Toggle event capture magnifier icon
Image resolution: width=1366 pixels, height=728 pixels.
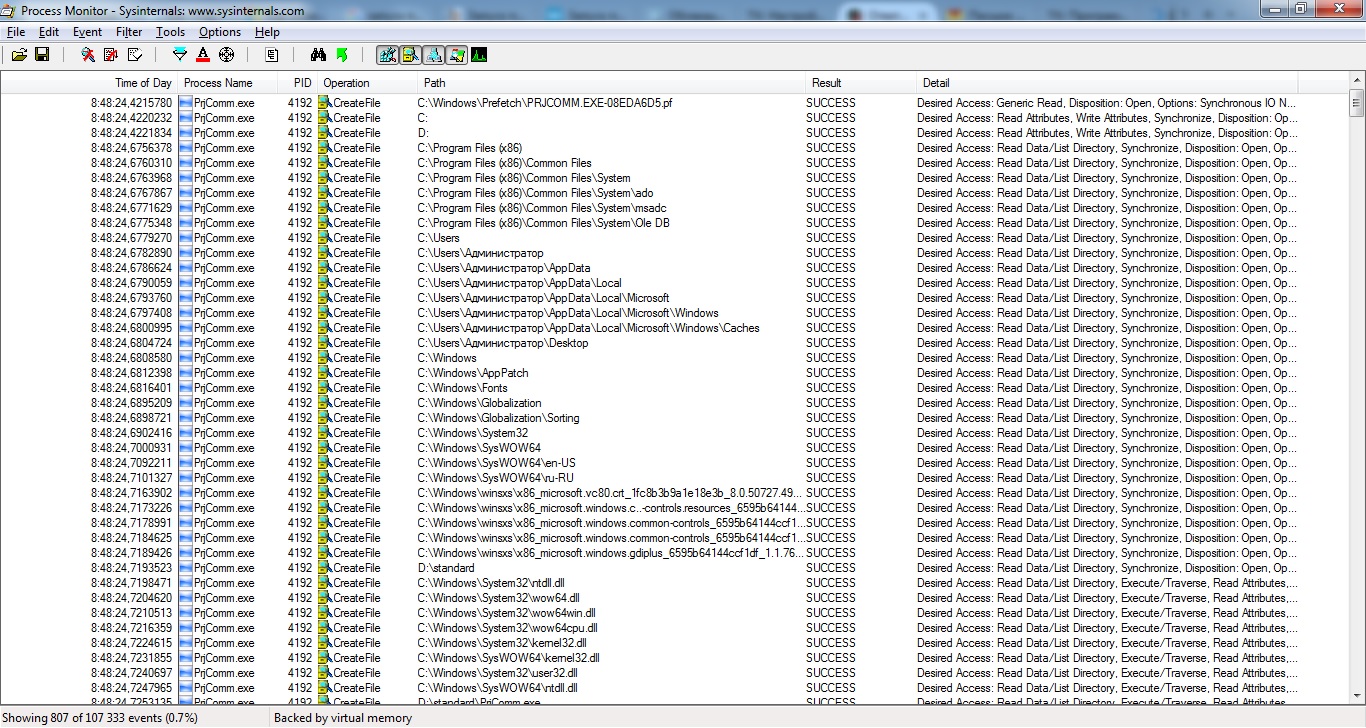pyautogui.click(x=88, y=55)
